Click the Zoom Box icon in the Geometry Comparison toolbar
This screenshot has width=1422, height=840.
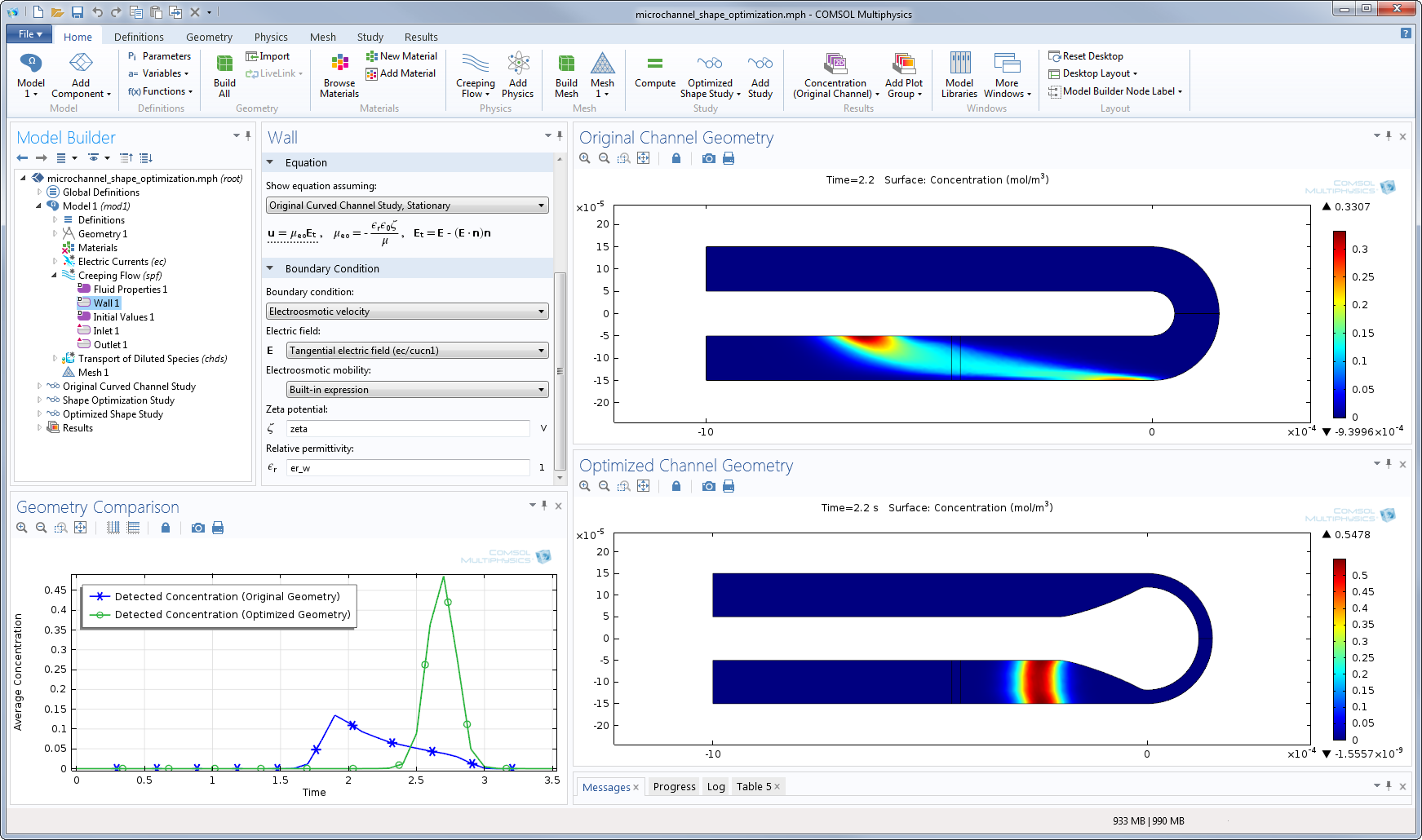pyautogui.click(x=61, y=528)
